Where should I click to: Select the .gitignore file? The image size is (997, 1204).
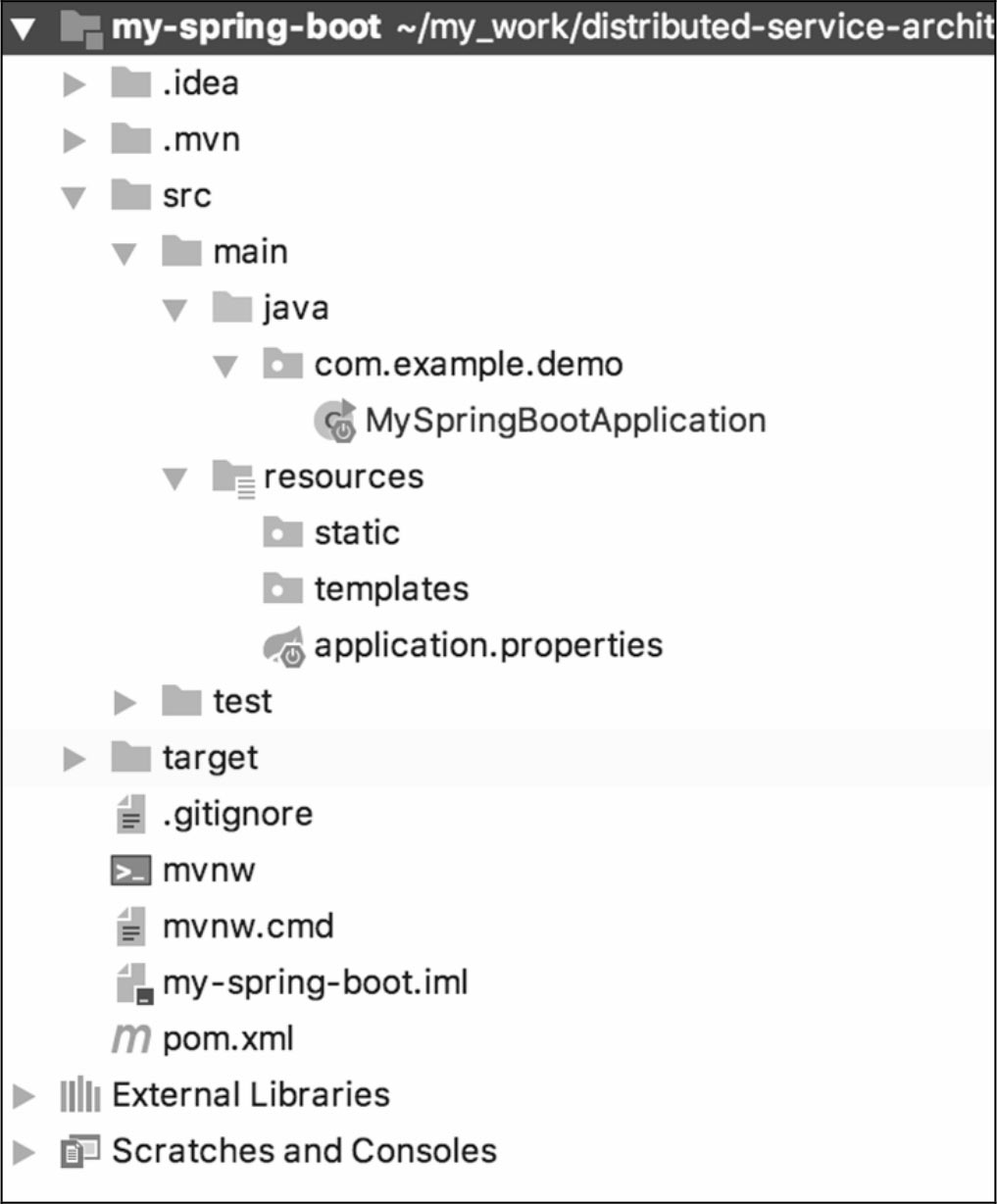pos(237,815)
